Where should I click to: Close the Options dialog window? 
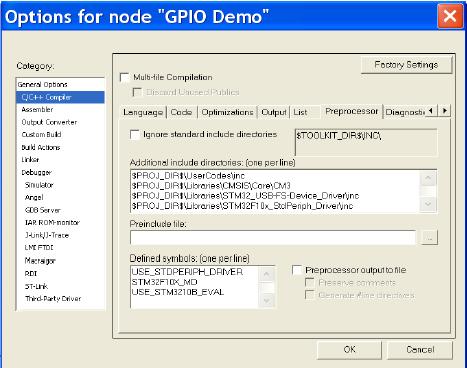click(x=450, y=15)
